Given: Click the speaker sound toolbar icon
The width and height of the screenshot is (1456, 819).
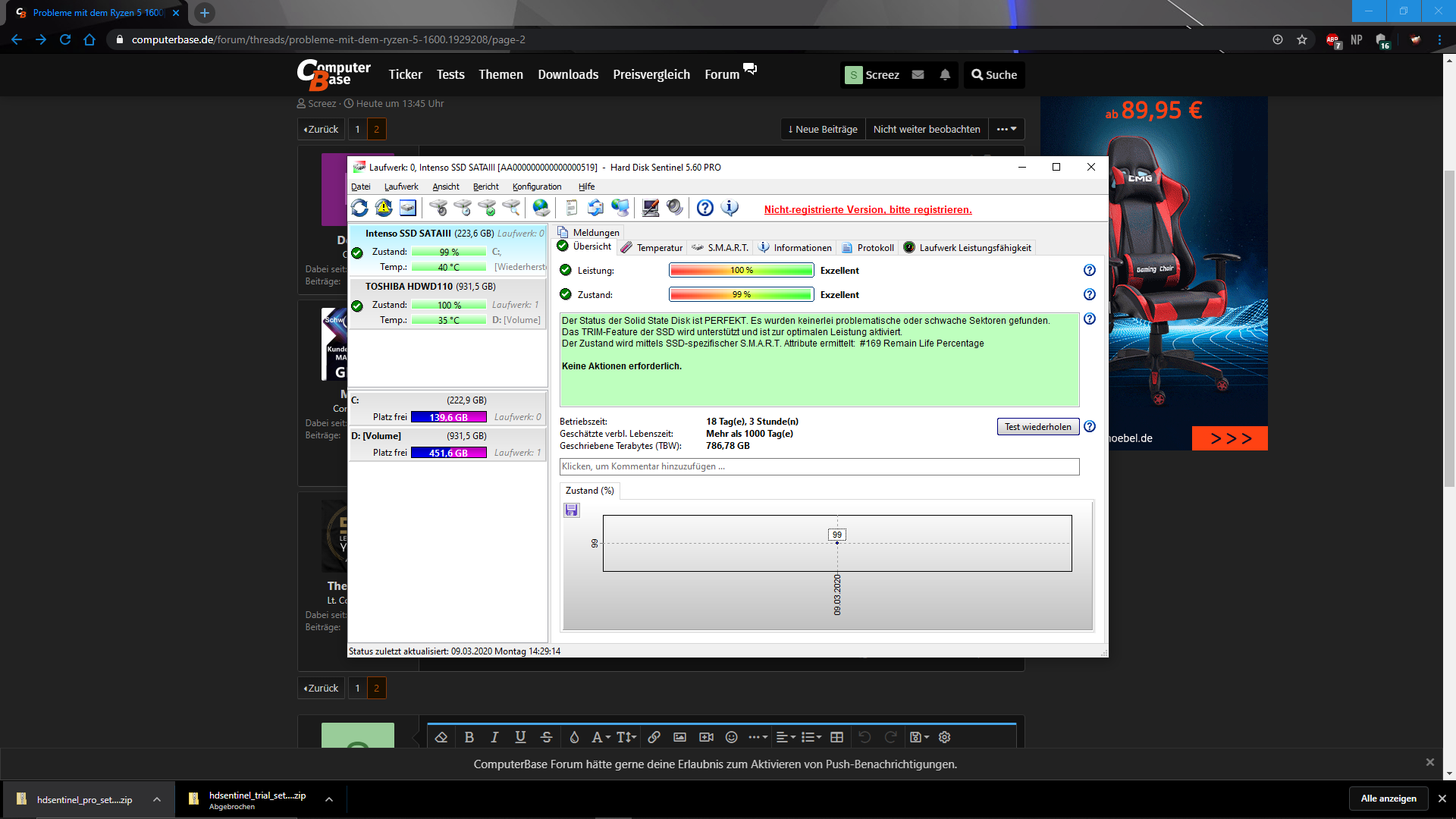Looking at the screenshot, I should [674, 208].
